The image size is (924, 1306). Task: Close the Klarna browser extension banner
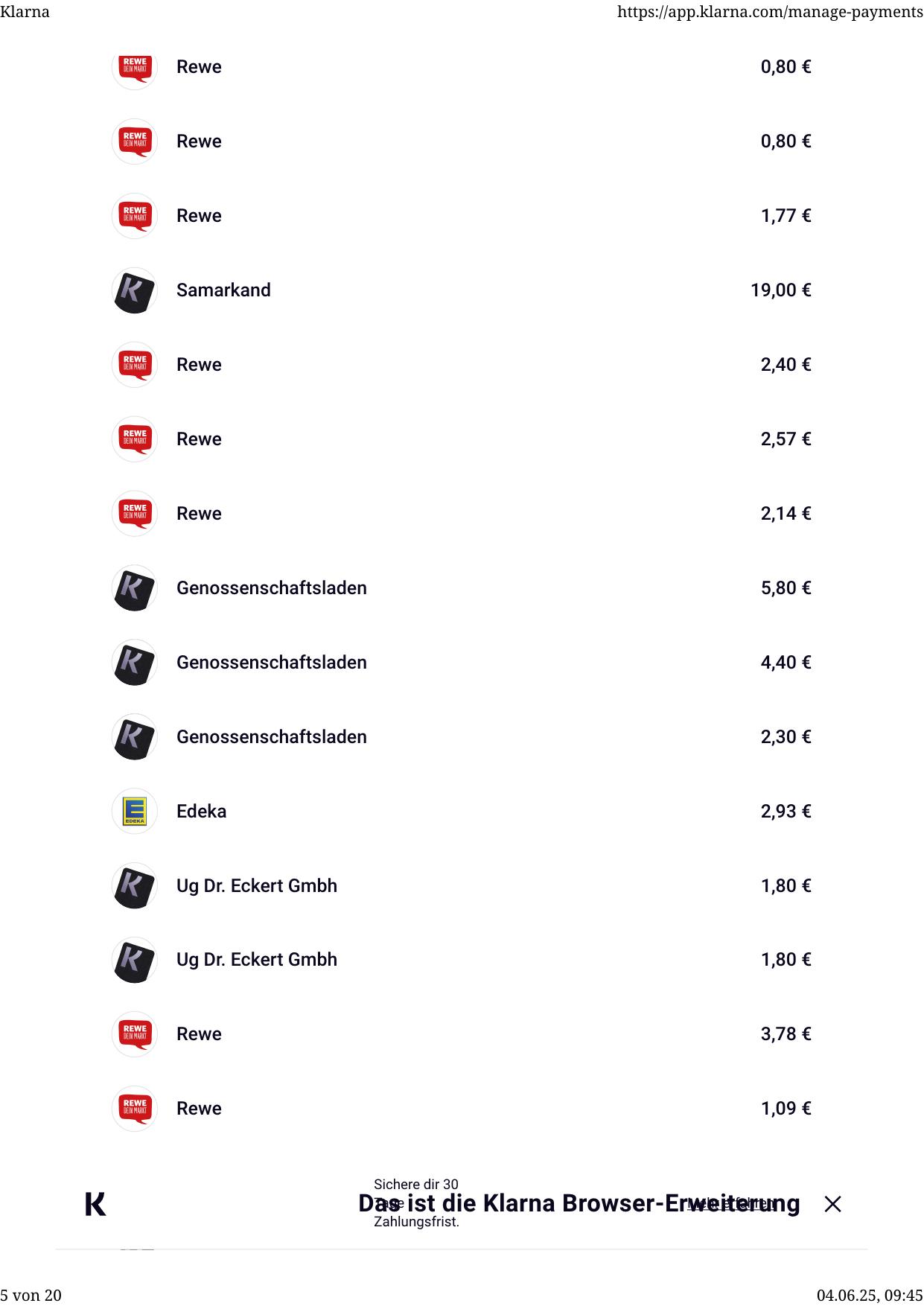(832, 1204)
